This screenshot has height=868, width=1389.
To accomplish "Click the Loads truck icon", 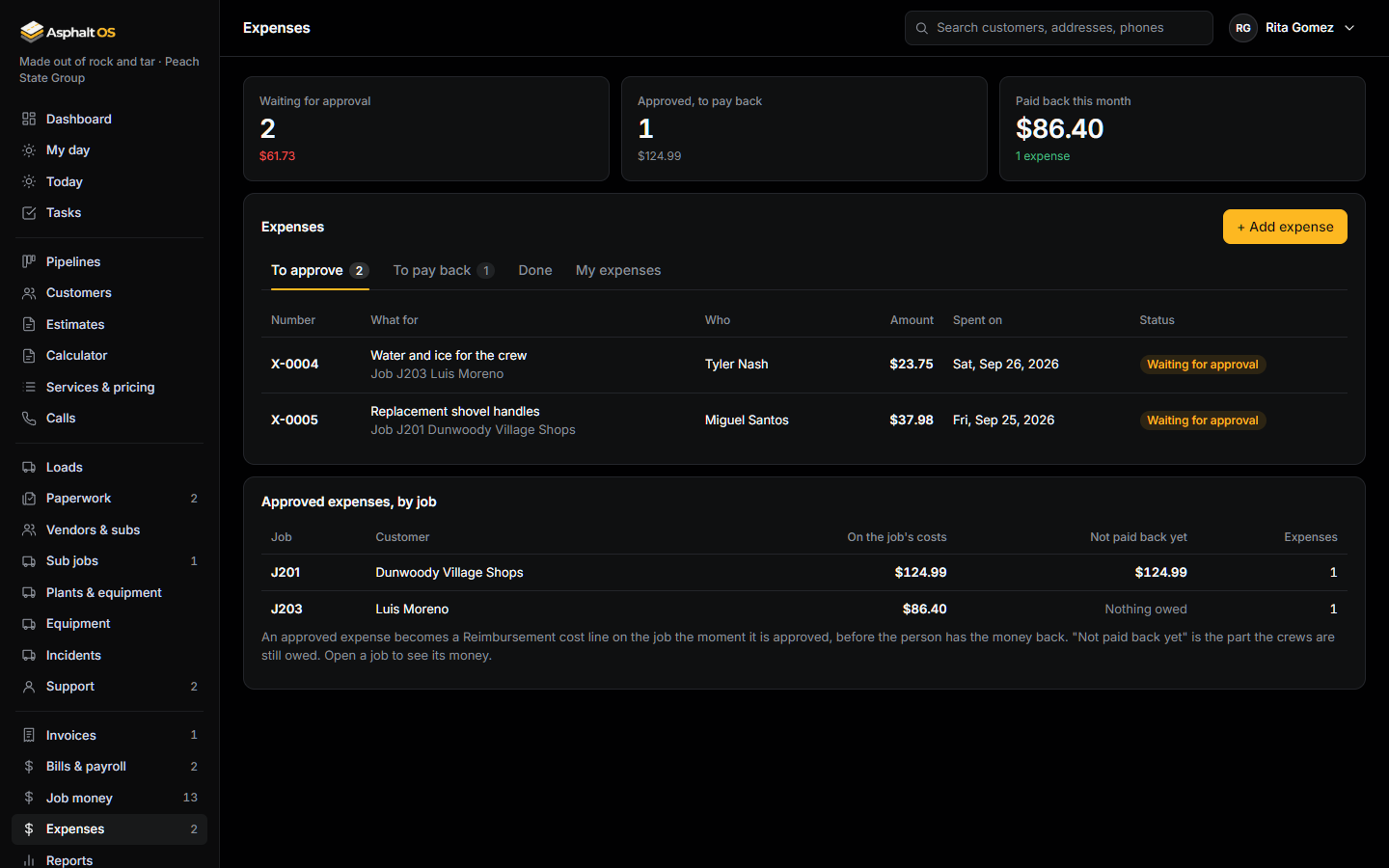I will (29, 467).
